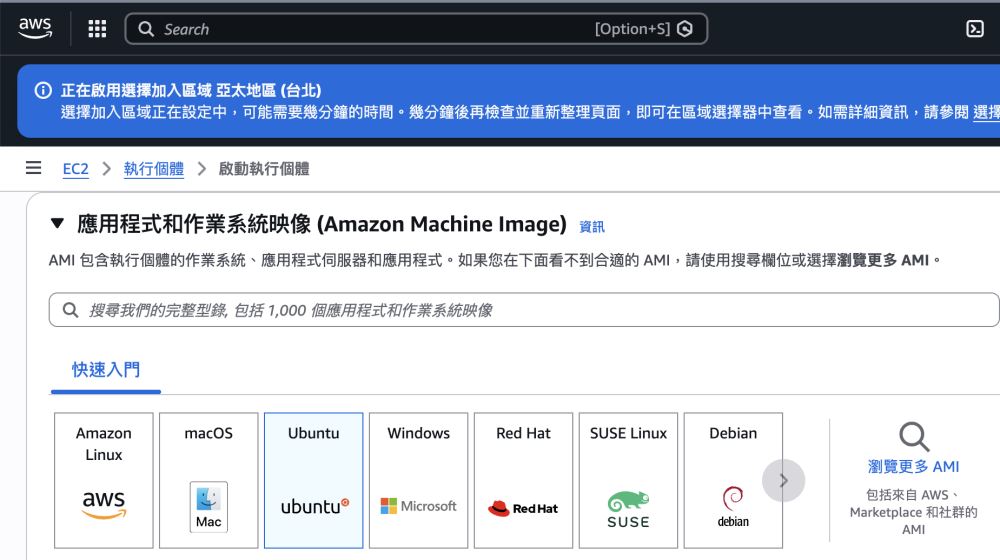Click the magnifier icon in top Search bar
Screen dimensions: 1000x560
pyautogui.click(x=146, y=29)
